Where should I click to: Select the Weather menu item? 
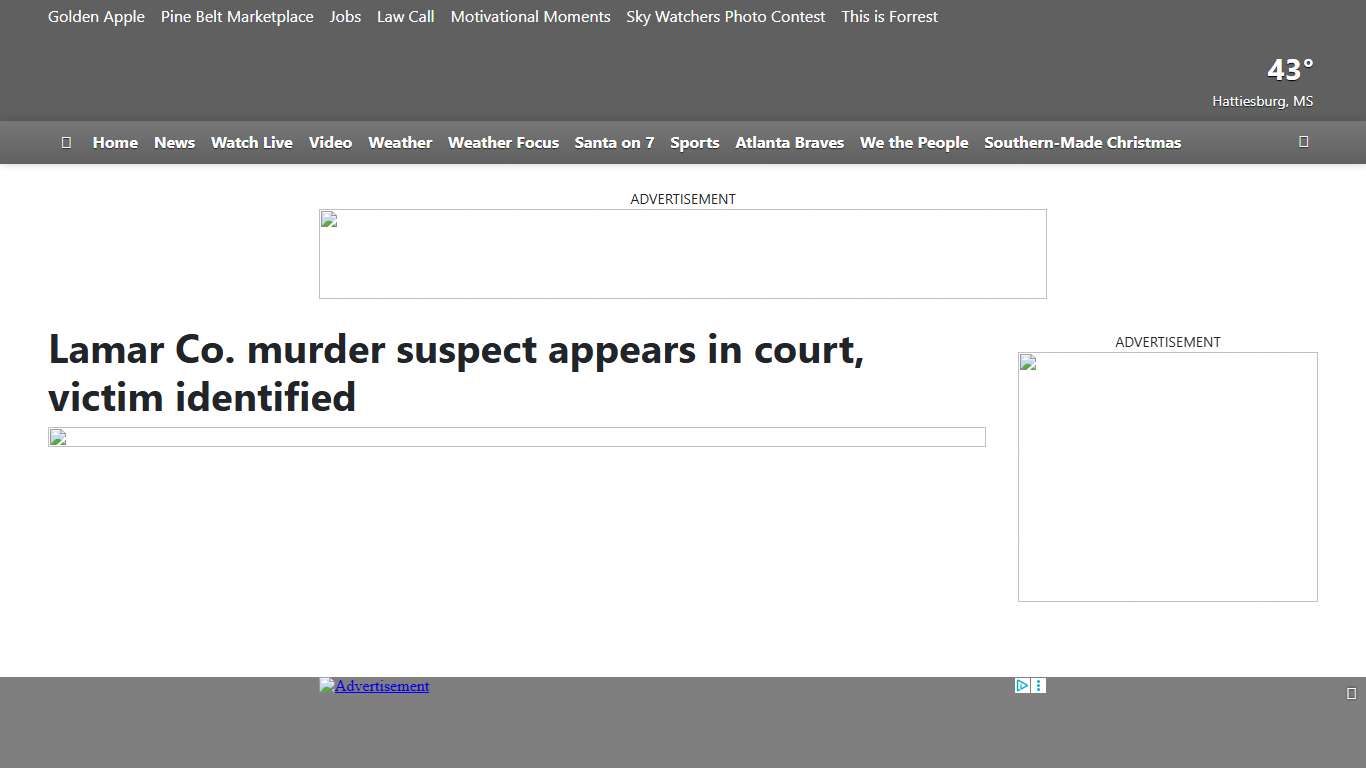pyautogui.click(x=400, y=142)
